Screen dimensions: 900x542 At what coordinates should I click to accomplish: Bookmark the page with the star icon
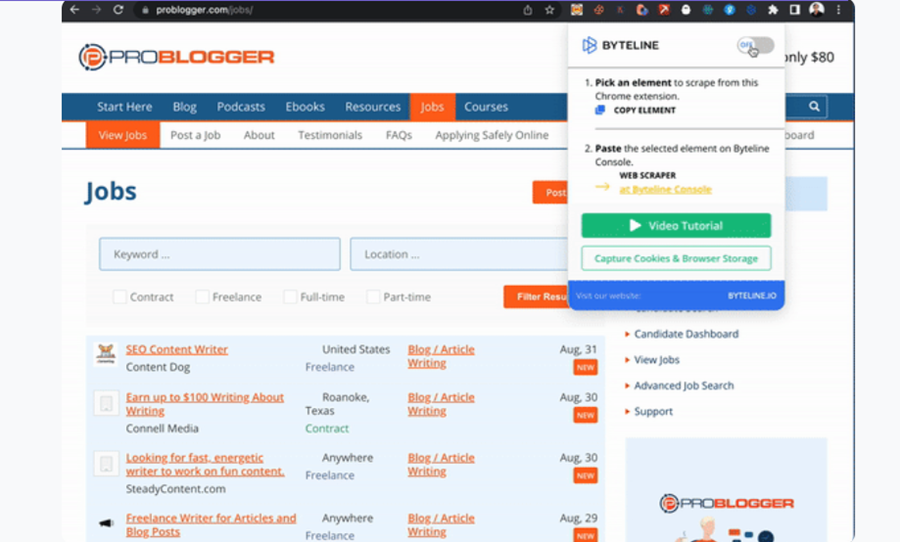tap(549, 10)
